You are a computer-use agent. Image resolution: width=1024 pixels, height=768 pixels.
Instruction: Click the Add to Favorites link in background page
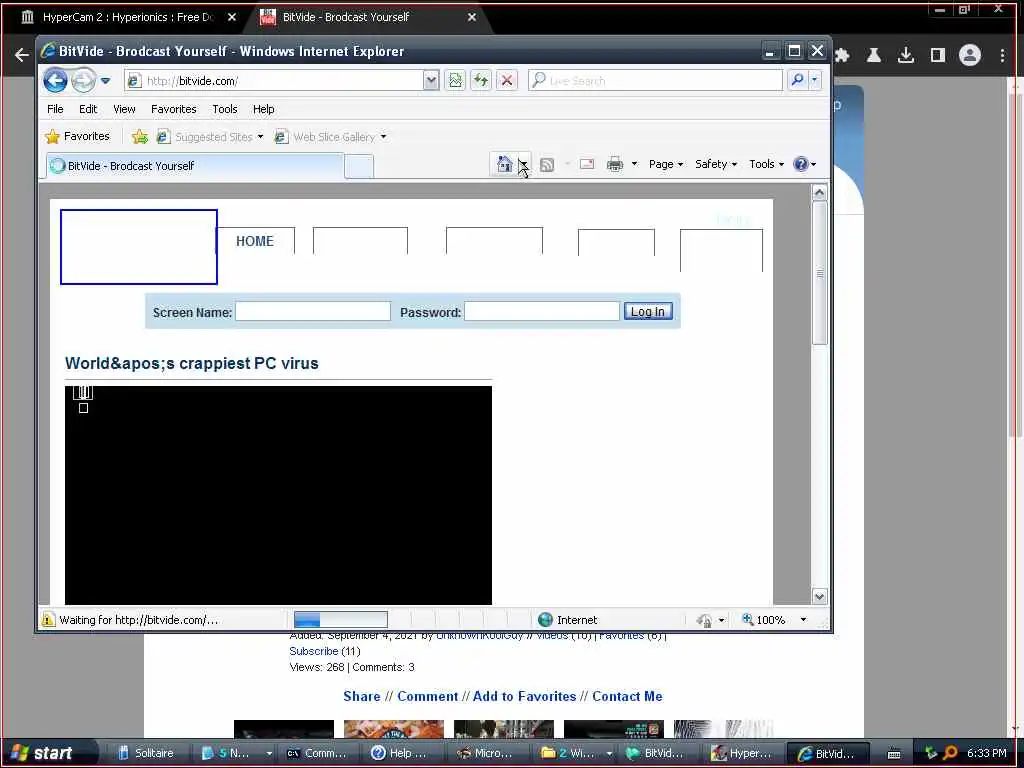click(524, 696)
